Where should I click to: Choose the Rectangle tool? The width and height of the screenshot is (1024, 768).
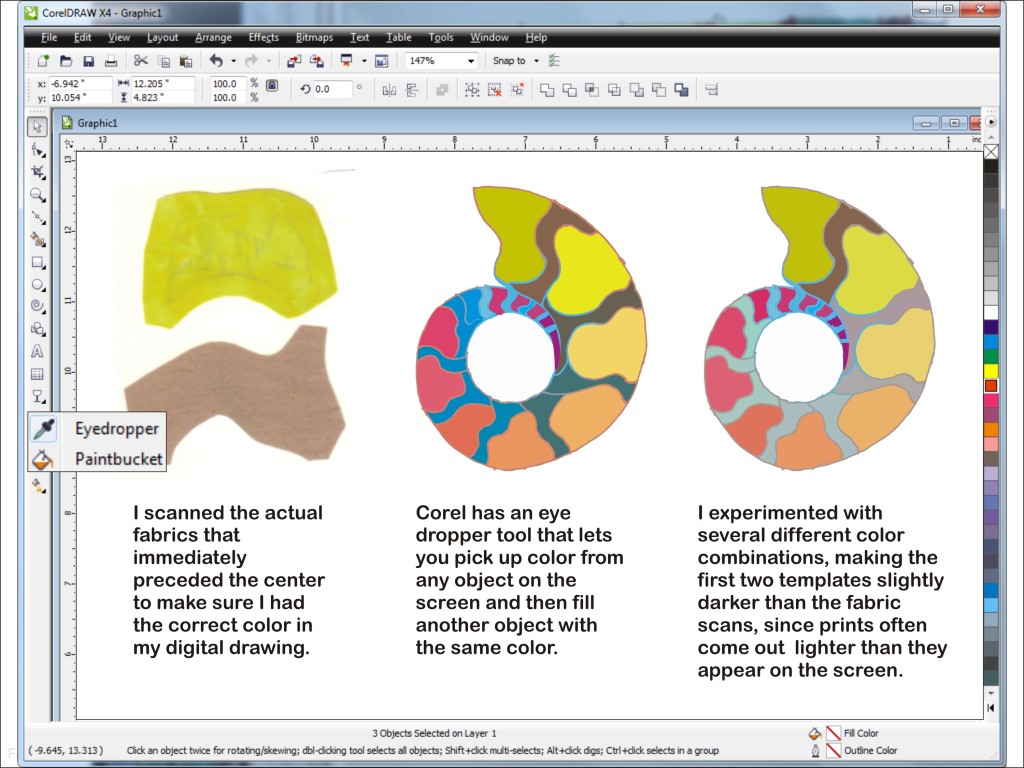37,263
